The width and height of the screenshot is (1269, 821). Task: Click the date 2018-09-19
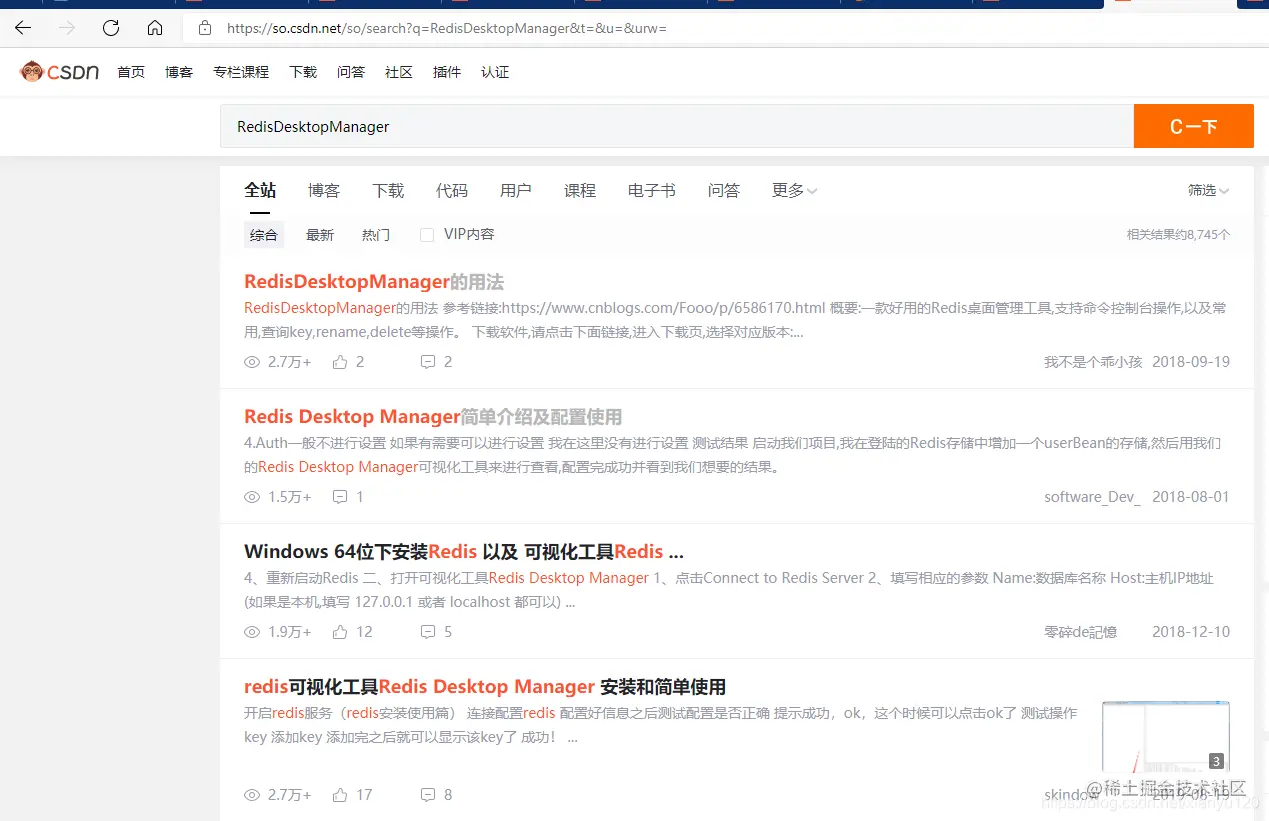(1191, 362)
